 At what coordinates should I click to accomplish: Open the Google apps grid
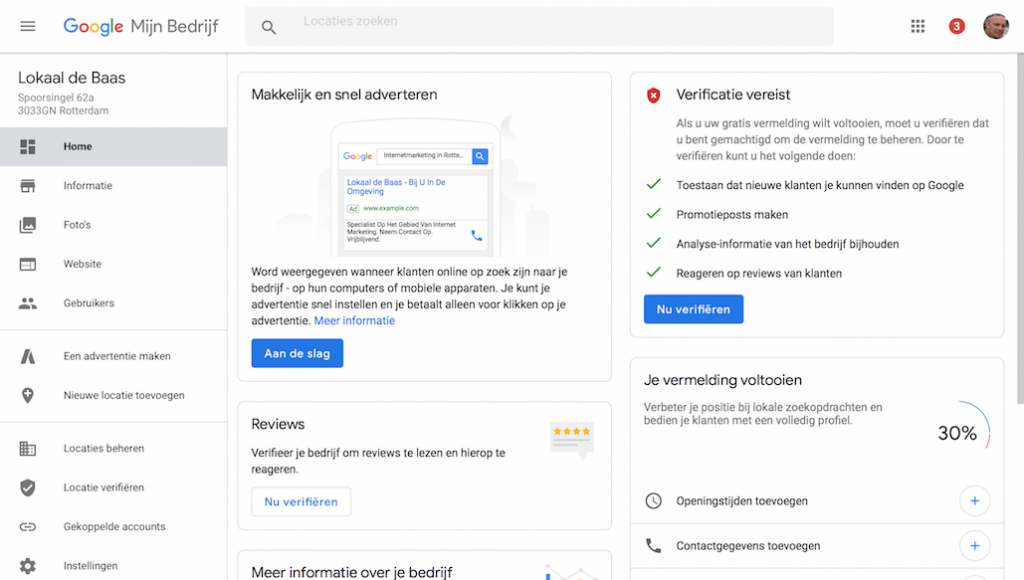click(918, 26)
